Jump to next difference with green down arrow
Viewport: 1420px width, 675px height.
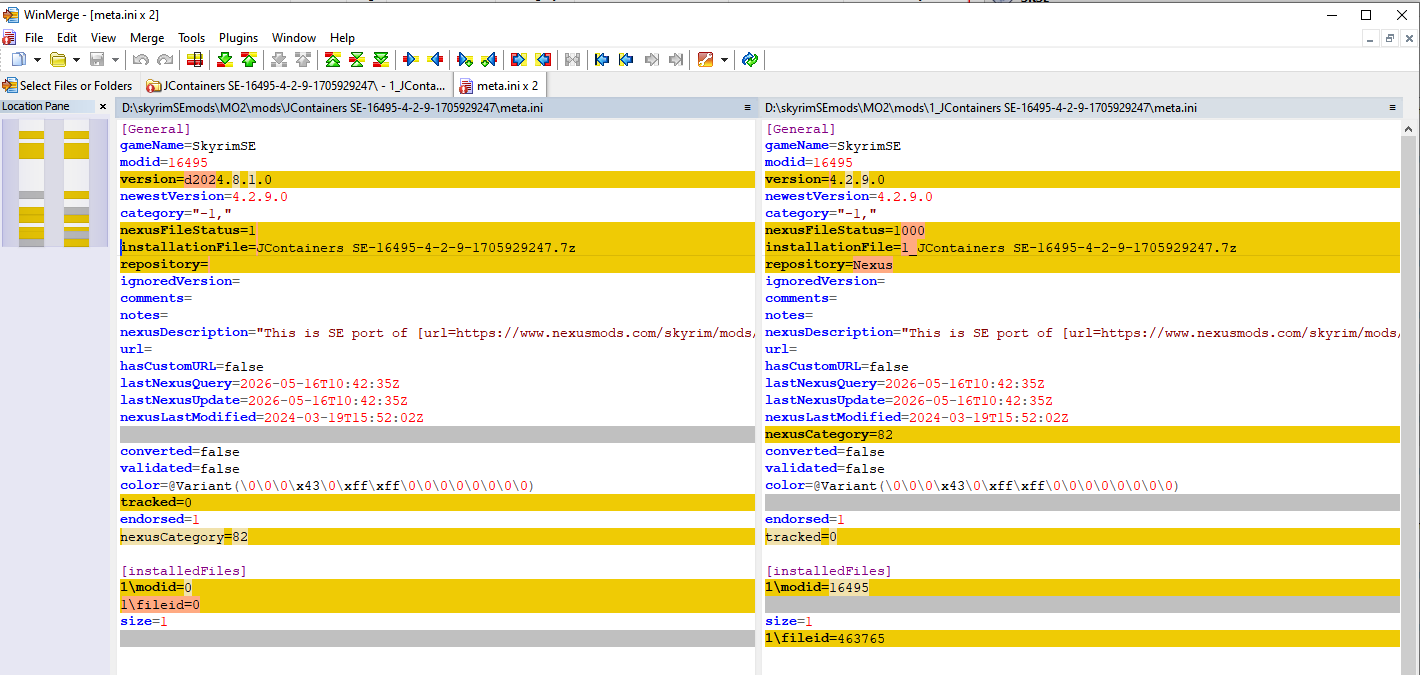coord(225,60)
